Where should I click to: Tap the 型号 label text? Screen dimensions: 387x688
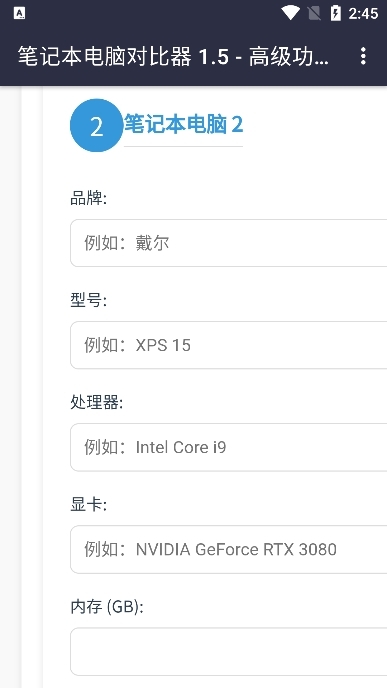89,301
